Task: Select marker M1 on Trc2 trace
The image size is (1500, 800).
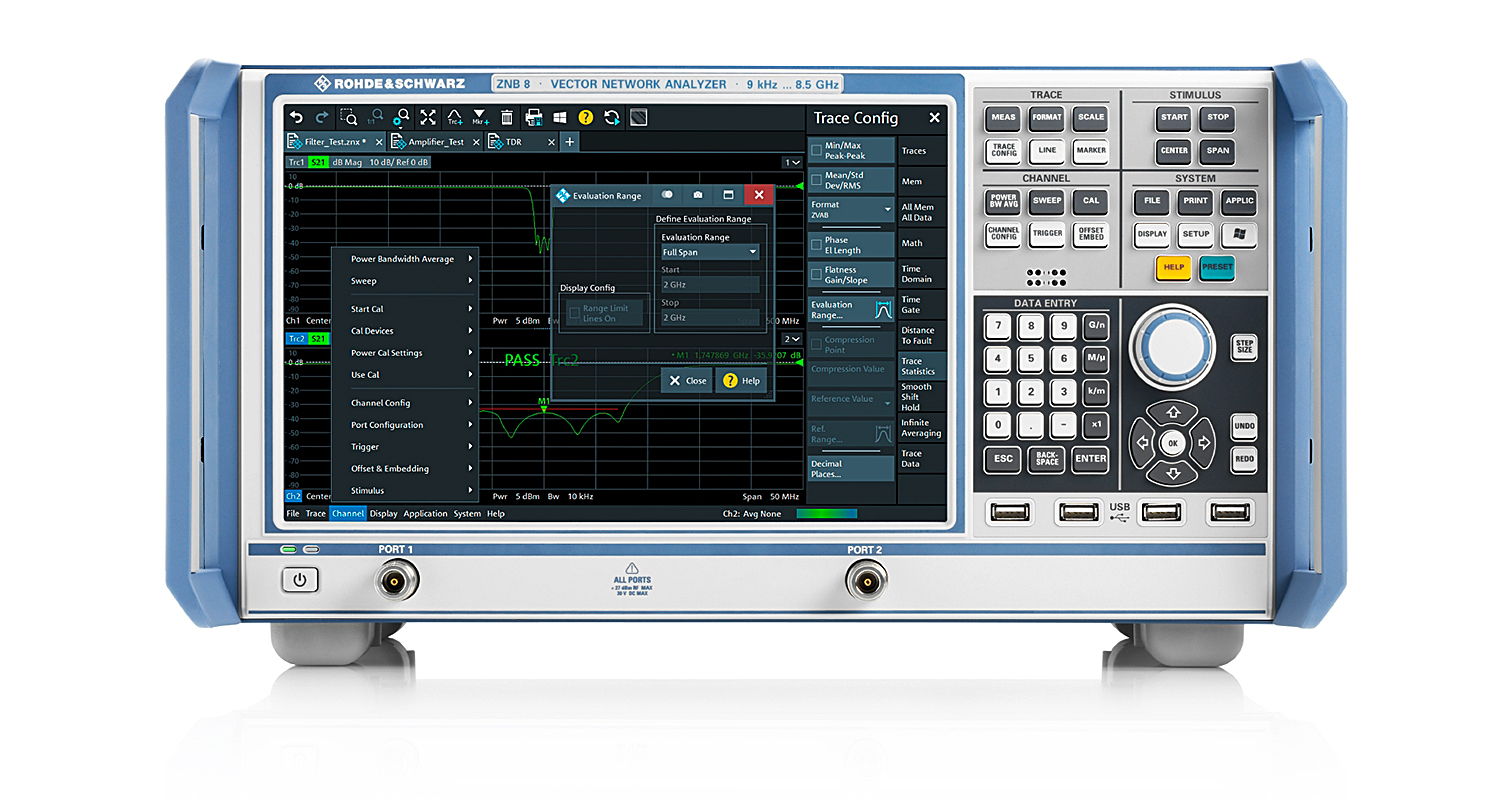Action: (544, 405)
